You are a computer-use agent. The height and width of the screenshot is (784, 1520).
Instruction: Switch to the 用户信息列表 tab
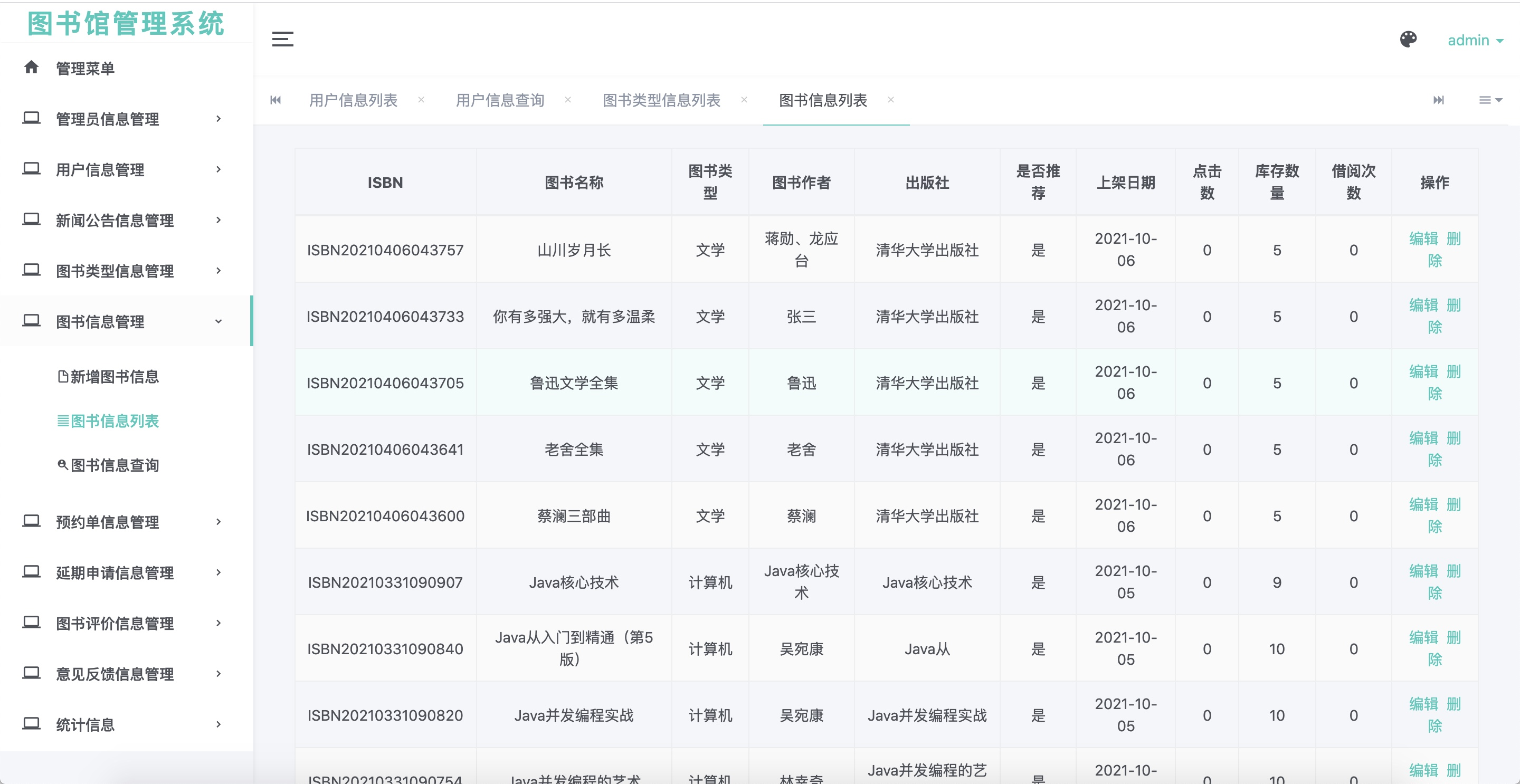coord(354,100)
